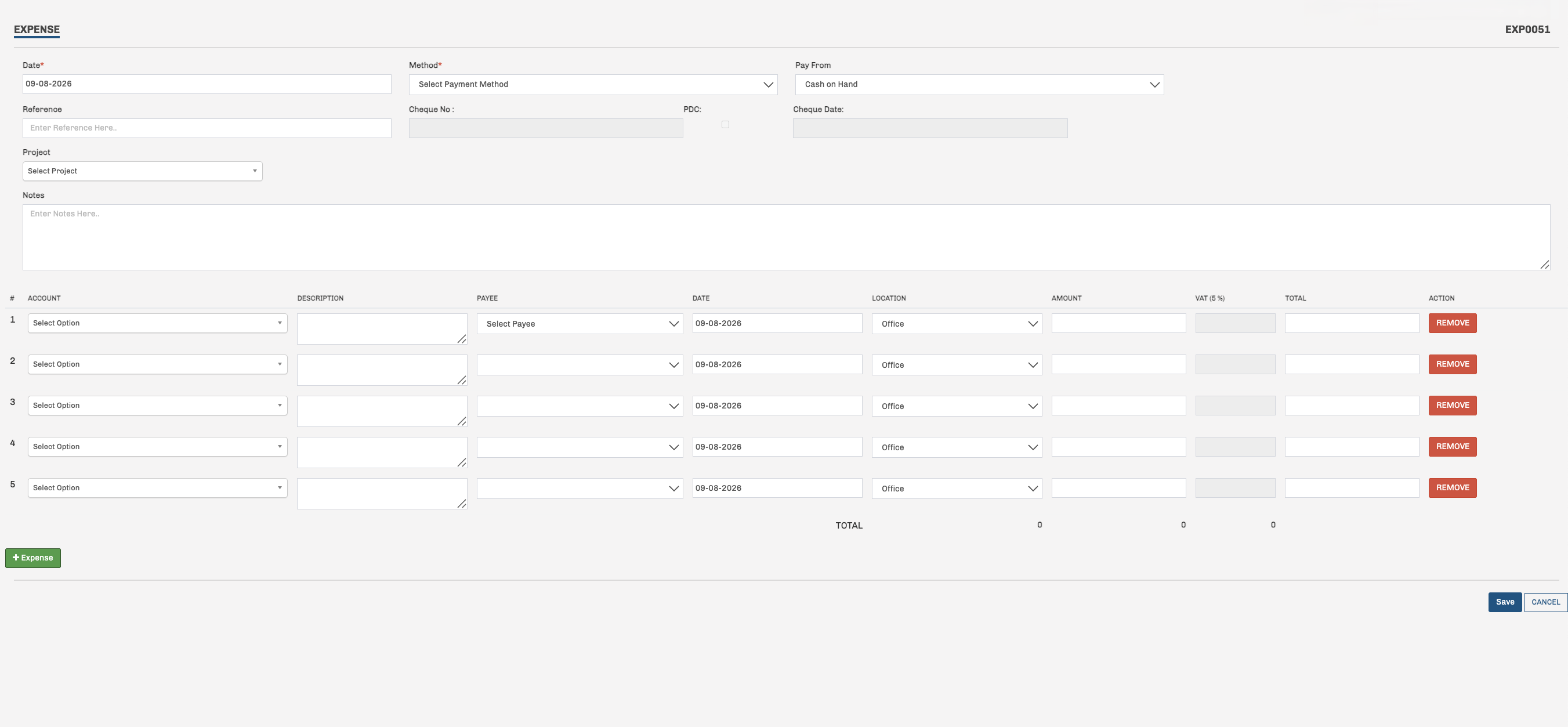Click the ACCOUNT column header
Image resolution: width=1568 pixels, height=727 pixels.
click(x=44, y=298)
